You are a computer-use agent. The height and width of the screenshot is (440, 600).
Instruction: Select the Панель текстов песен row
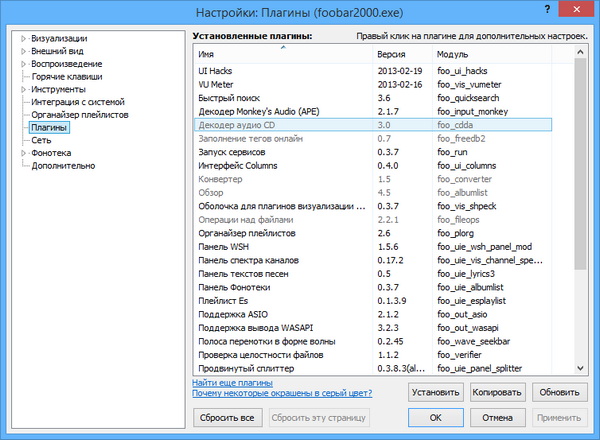click(x=373, y=274)
